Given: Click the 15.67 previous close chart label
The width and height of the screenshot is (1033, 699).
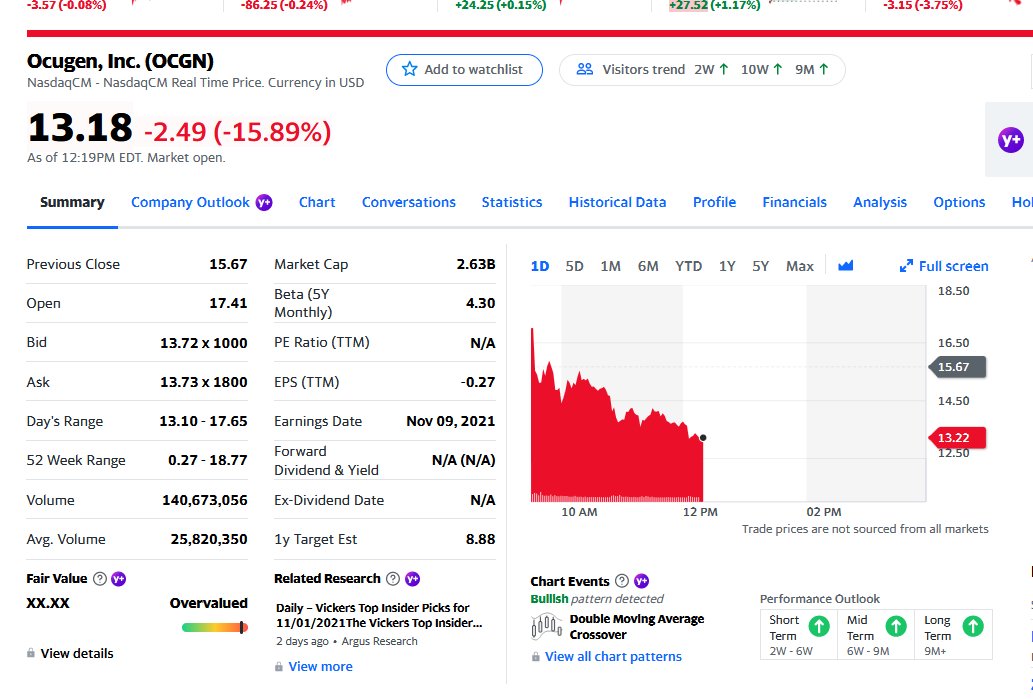Looking at the screenshot, I should coord(957,367).
